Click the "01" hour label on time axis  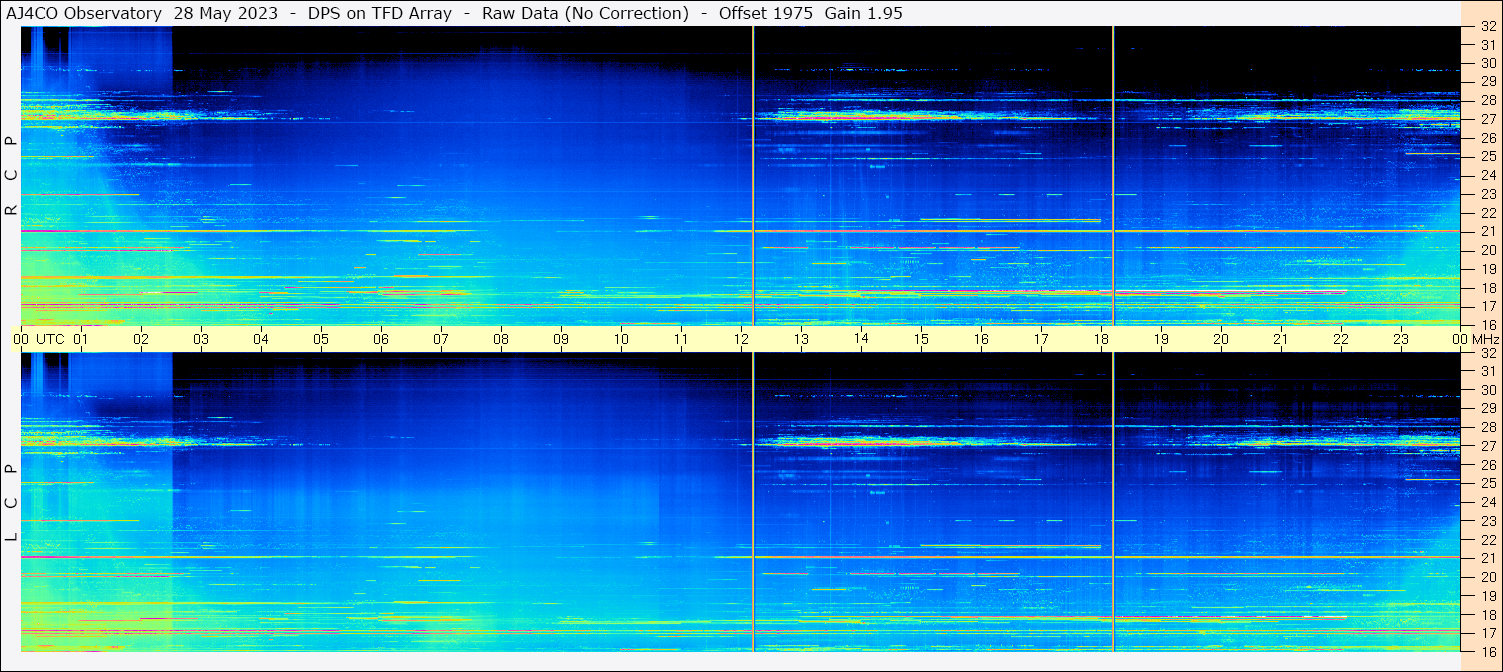pyautogui.click(x=81, y=339)
